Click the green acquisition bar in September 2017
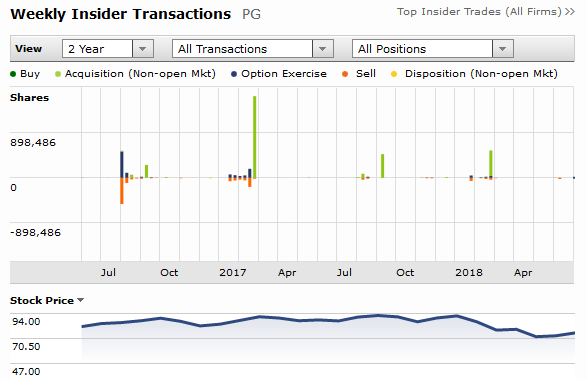The height and width of the screenshot is (381, 587). 383,166
